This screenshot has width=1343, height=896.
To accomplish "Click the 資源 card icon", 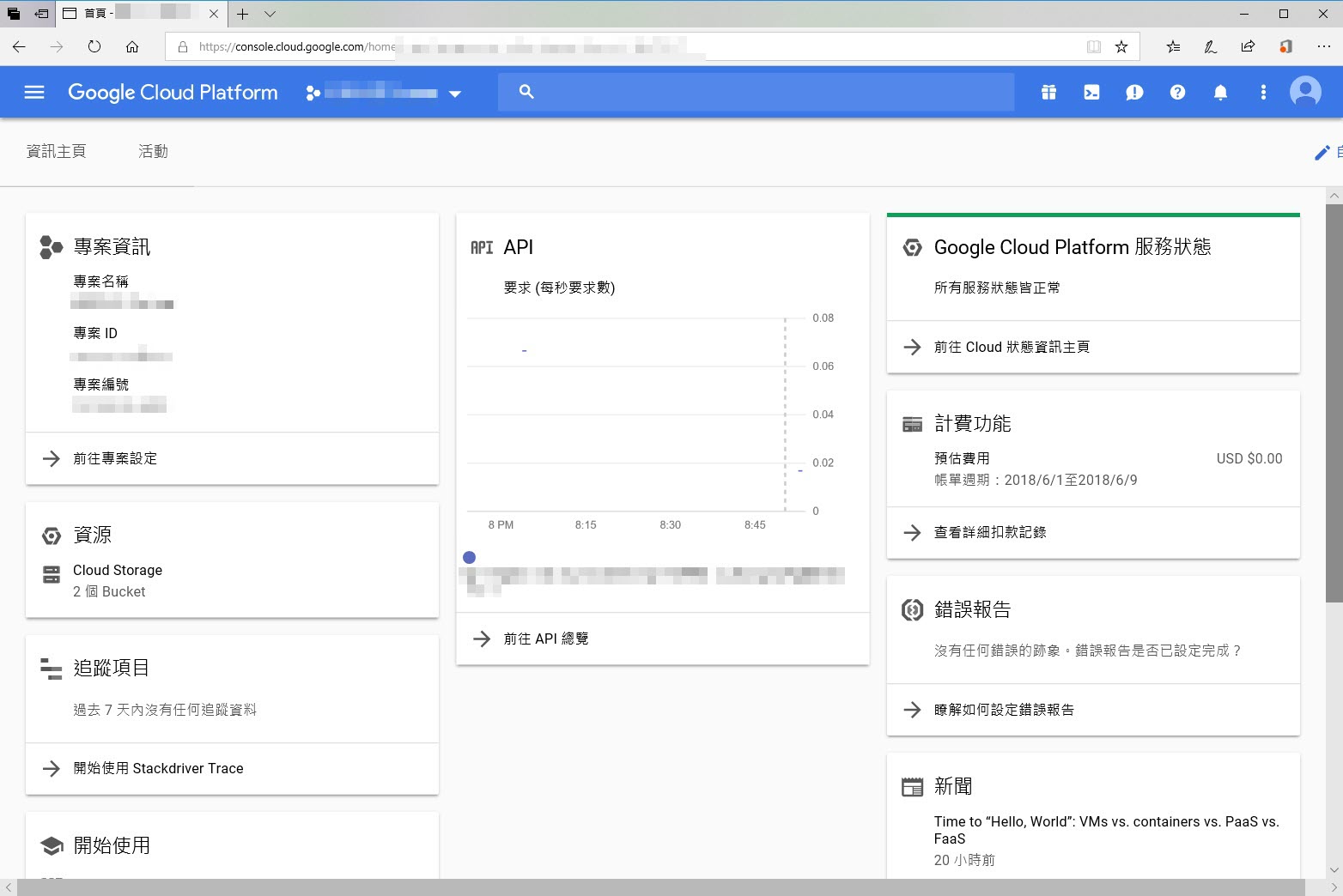I will click(52, 536).
